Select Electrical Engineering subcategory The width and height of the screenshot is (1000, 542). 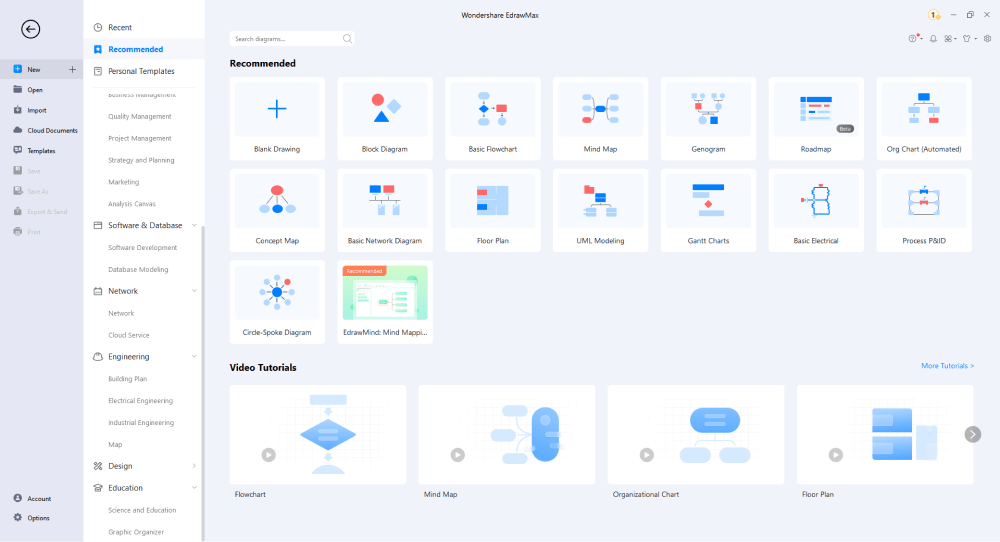point(140,401)
